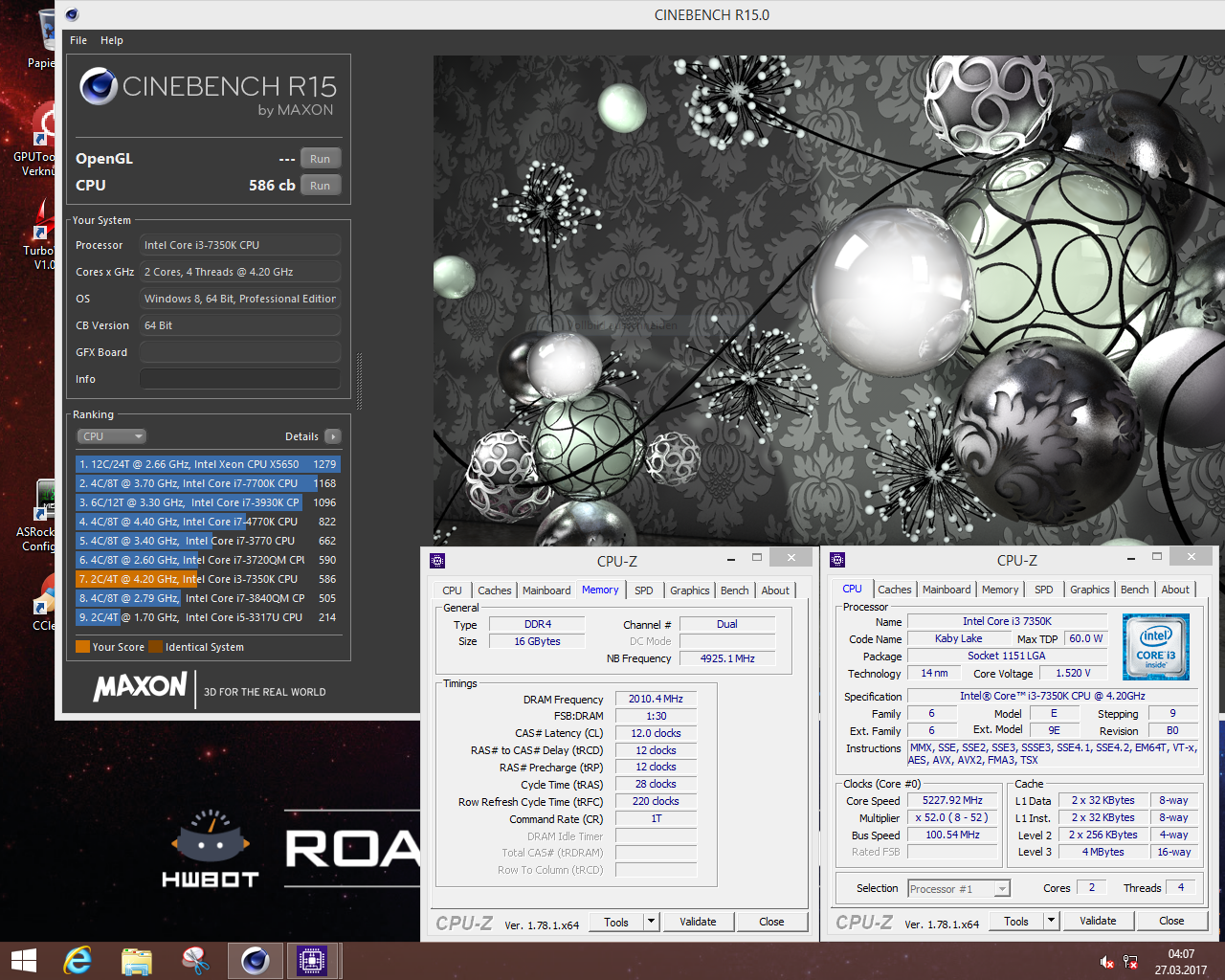Switch to Memory tab in right CPU-Z
The width and height of the screenshot is (1225, 980).
click(x=1000, y=590)
